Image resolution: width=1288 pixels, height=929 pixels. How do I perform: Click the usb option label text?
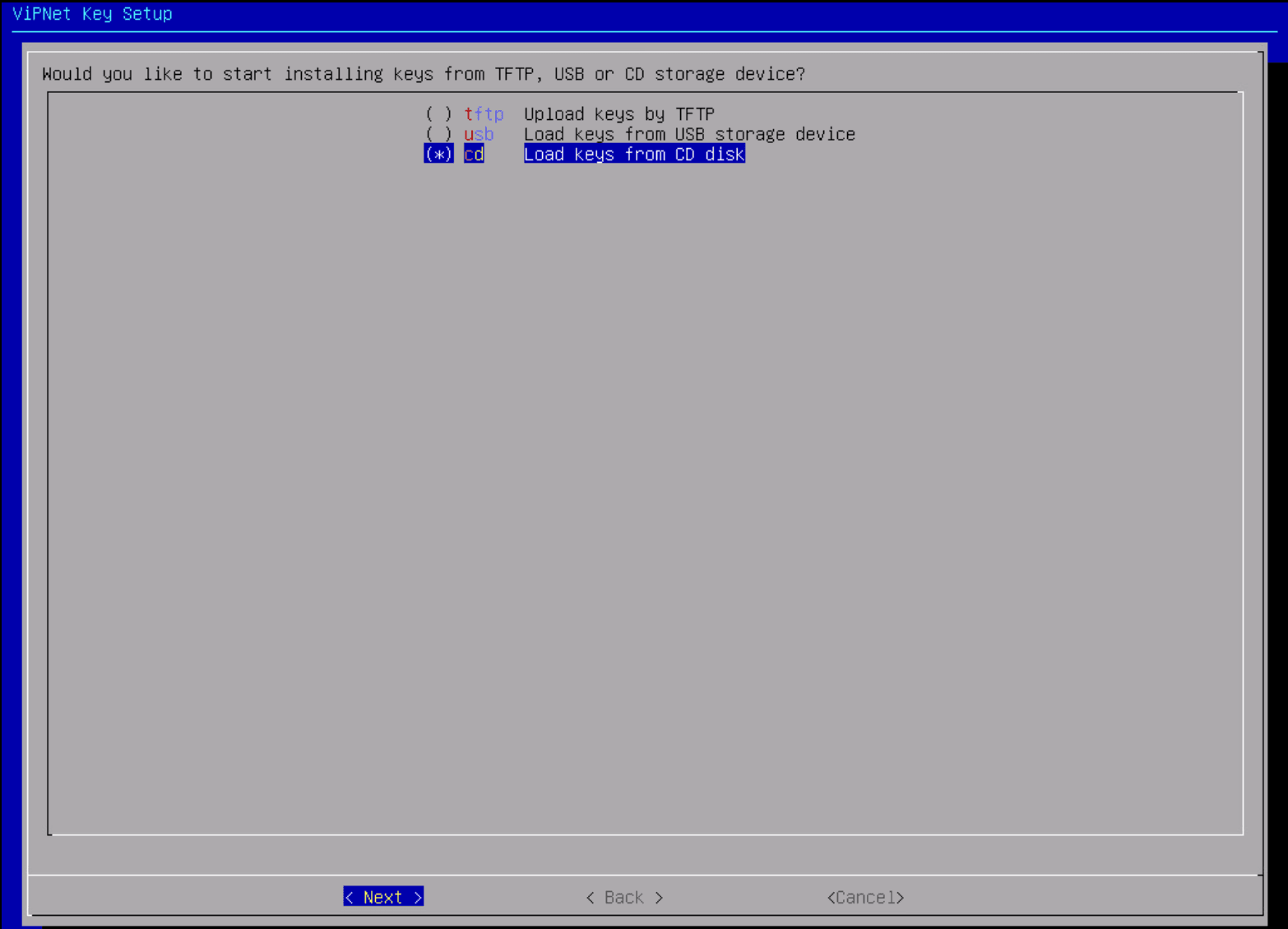point(478,133)
